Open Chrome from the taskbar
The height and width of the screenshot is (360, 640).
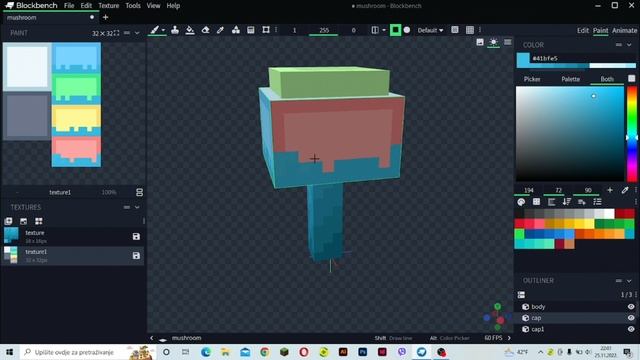[x=264, y=352]
